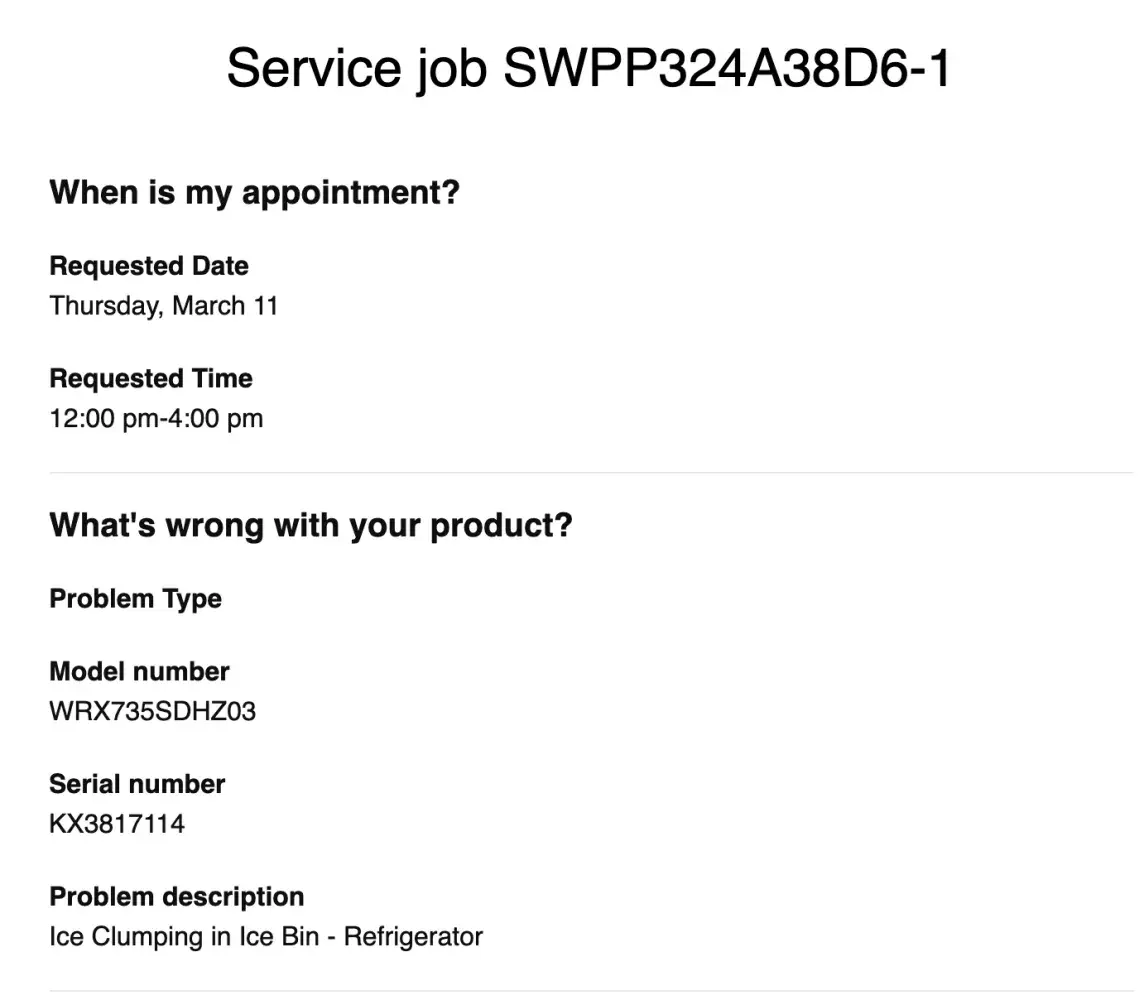This screenshot has width=1144, height=1000.
Task: Click the word Refrigerator in the description
Action: point(413,937)
